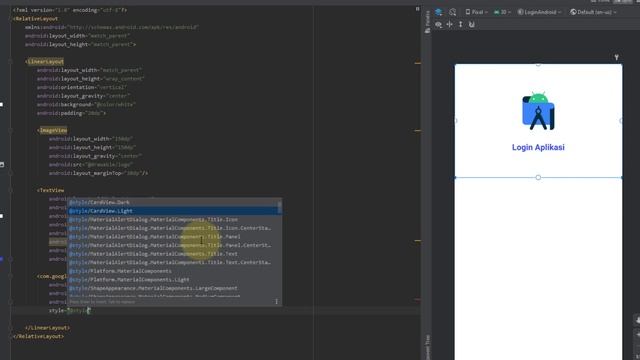Open the Default (en-us) locale dropdown
This screenshot has height=360, width=640.
[x=593, y=12]
